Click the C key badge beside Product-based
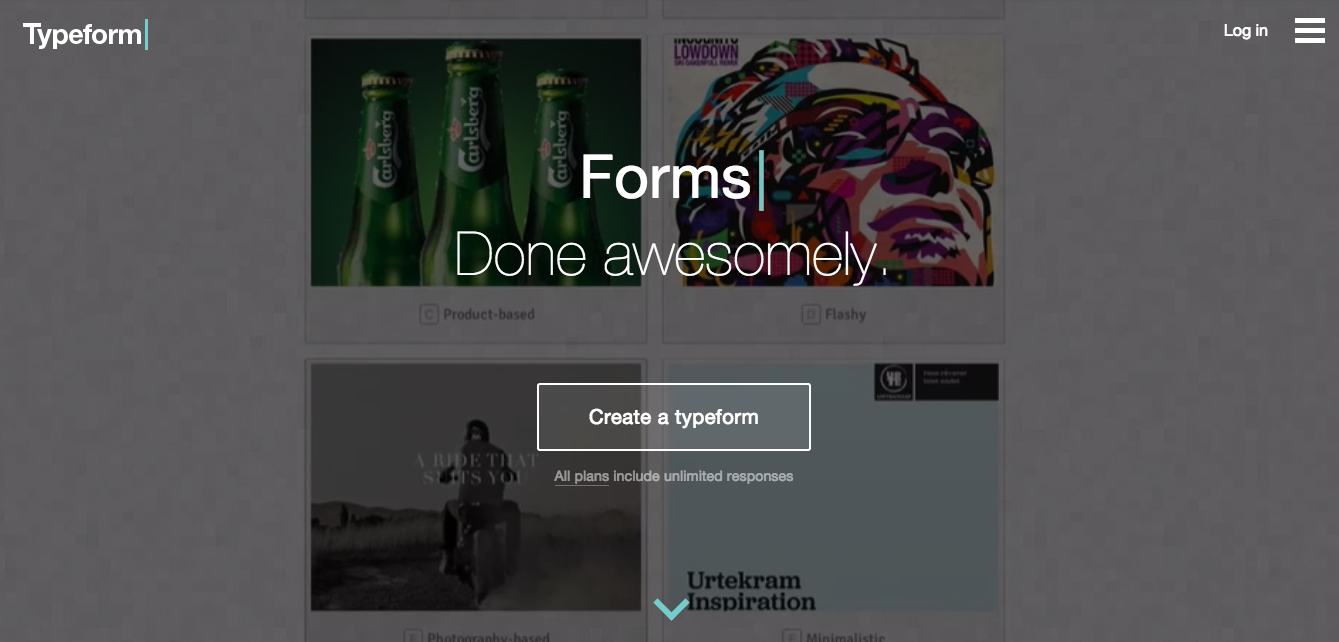The width and height of the screenshot is (1339, 642). [429, 314]
